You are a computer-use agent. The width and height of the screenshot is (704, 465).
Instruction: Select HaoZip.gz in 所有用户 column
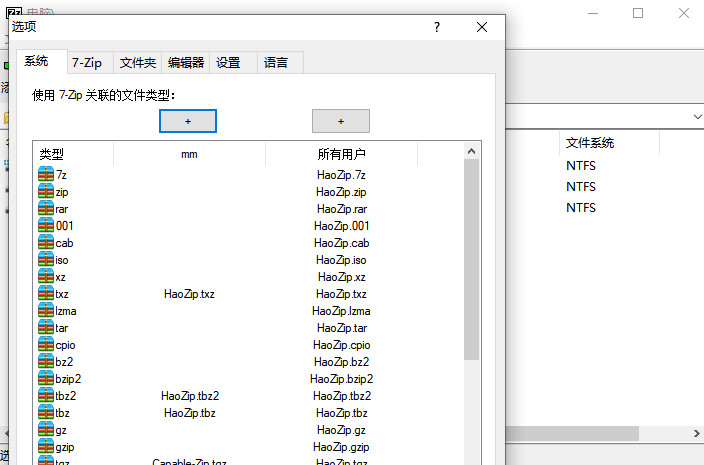click(x=341, y=430)
